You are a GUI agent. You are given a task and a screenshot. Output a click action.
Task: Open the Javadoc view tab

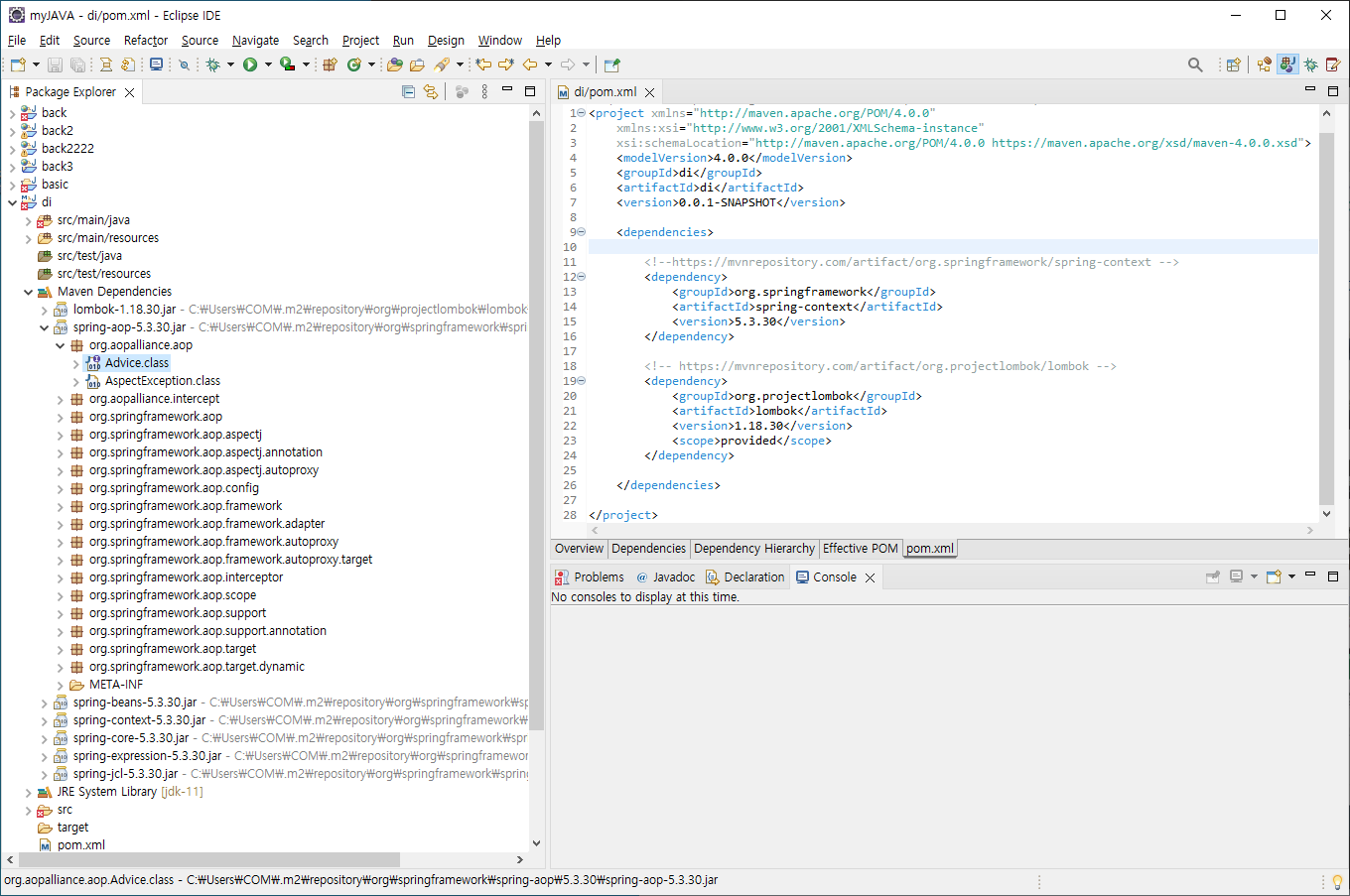tap(665, 576)
